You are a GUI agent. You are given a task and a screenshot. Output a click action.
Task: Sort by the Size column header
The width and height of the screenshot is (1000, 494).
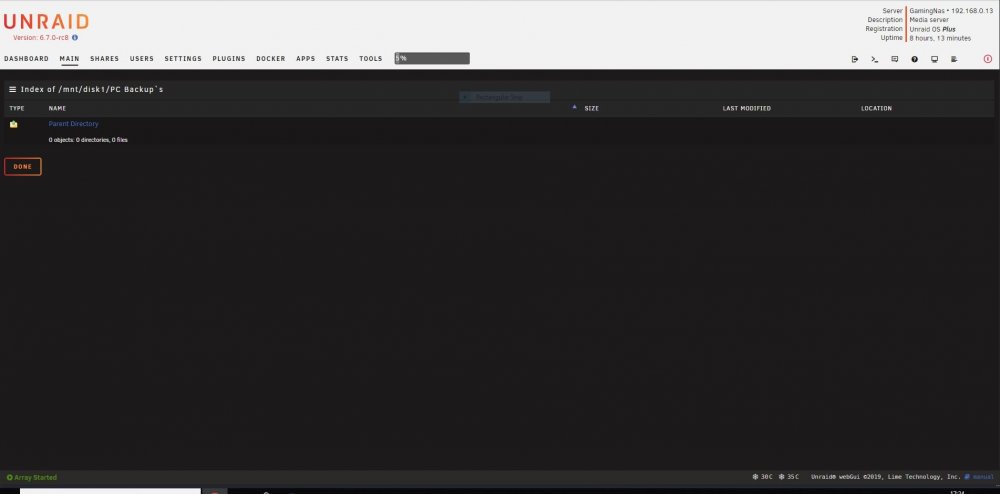(592, 108)
